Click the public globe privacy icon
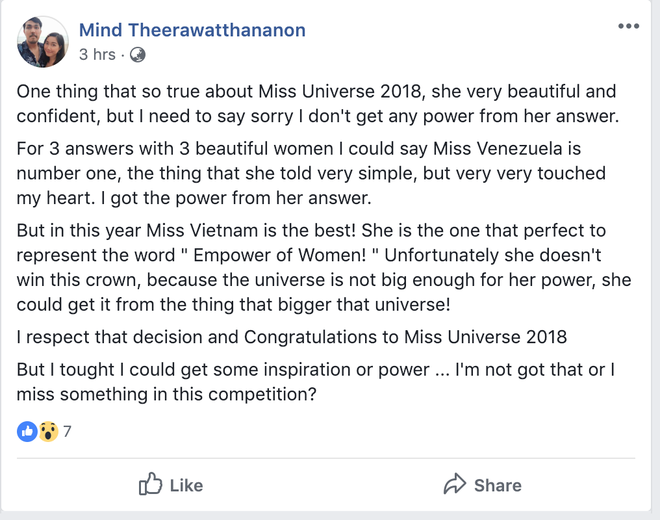 tap(137, 54)
